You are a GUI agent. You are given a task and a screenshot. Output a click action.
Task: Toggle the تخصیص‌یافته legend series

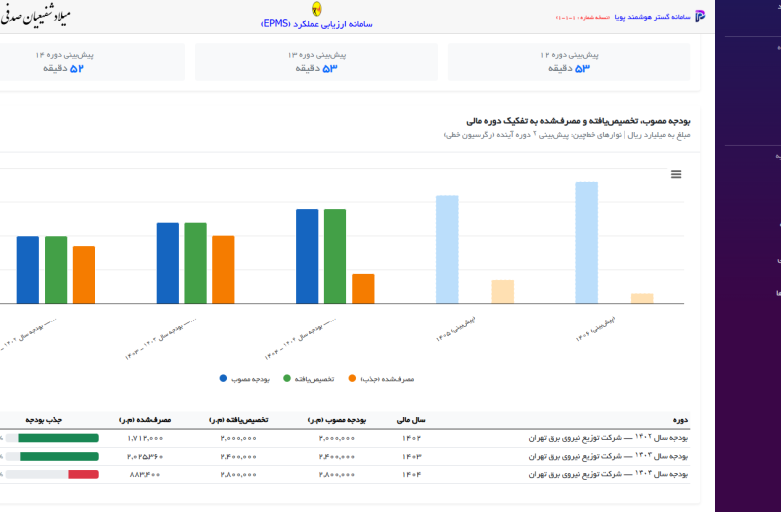[x=309, y=379]
